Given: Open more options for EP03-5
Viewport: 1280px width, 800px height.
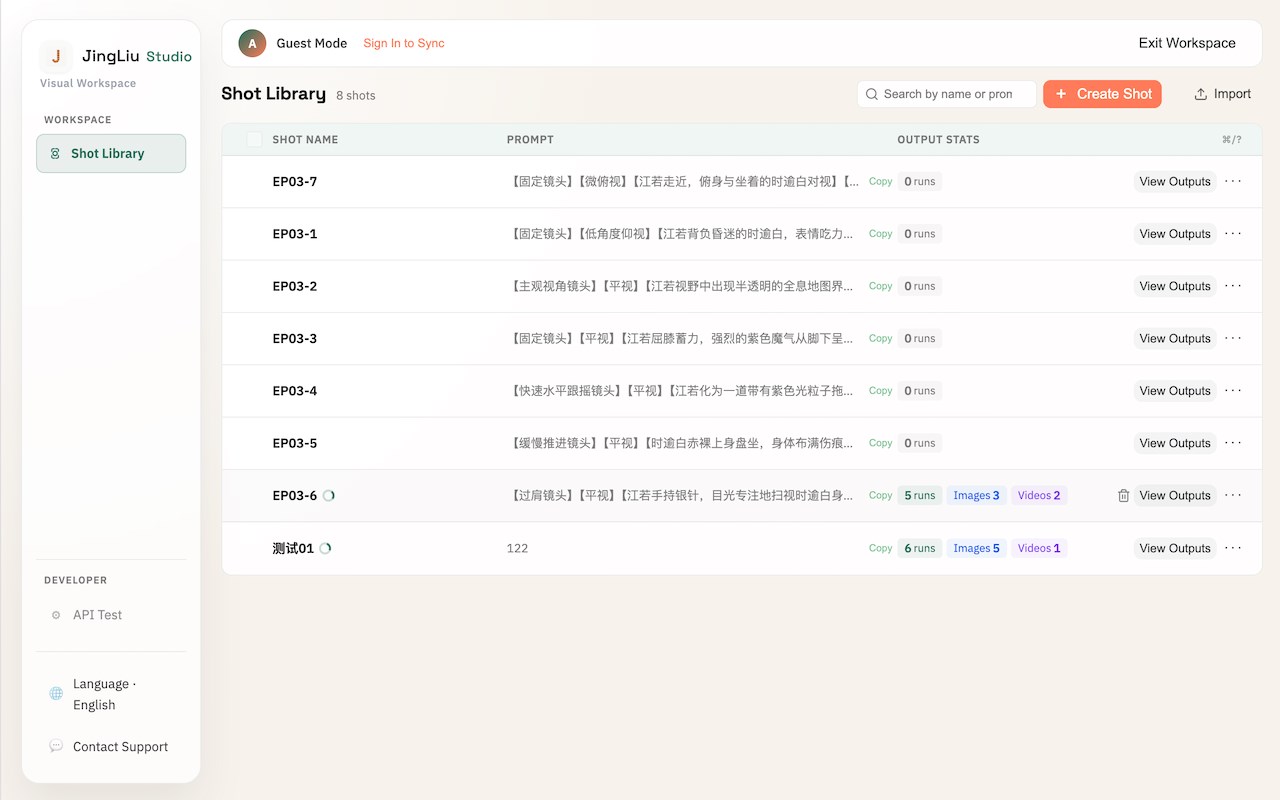Looking at the screenshot, I should click(x=1233, y=442).
